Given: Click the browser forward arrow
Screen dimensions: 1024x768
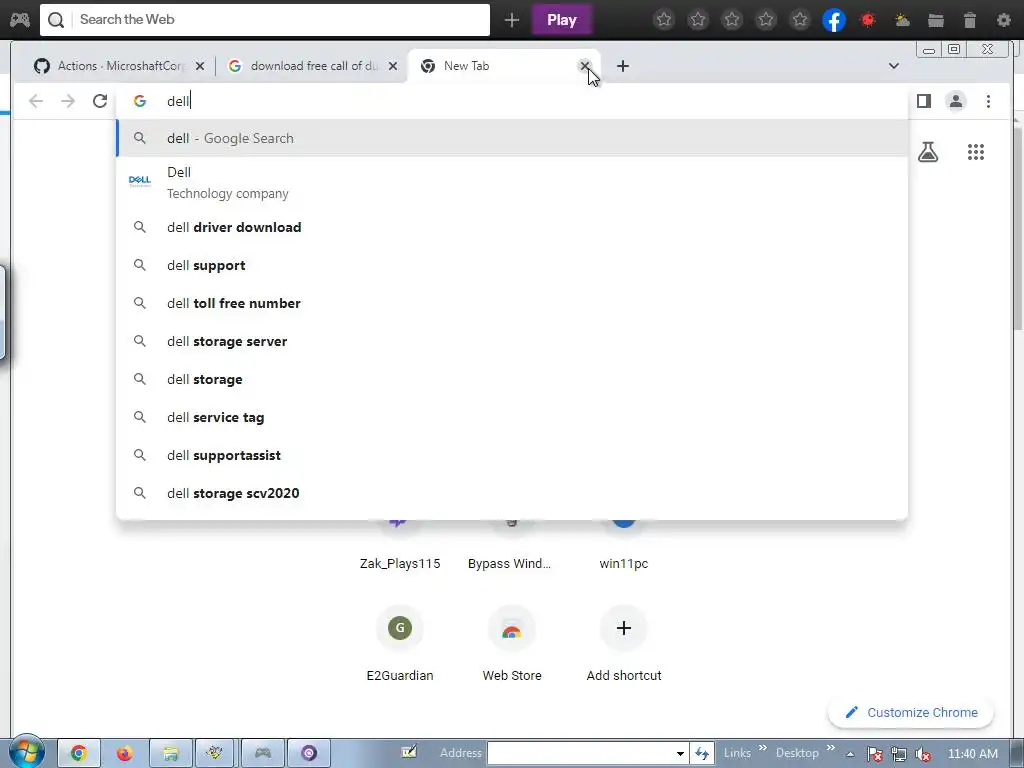Looking at the screenshot, I should pos(68,101).
